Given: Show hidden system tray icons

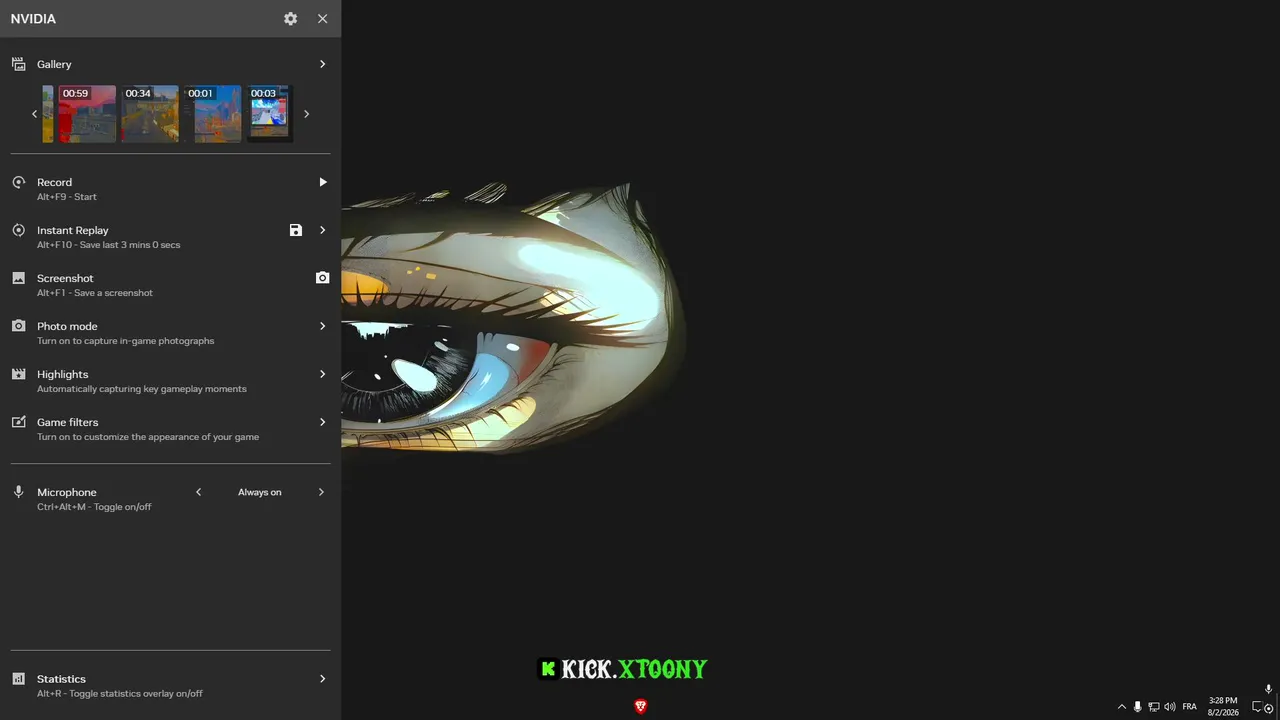Looking at the screenshot, I should click(1122, 707).
